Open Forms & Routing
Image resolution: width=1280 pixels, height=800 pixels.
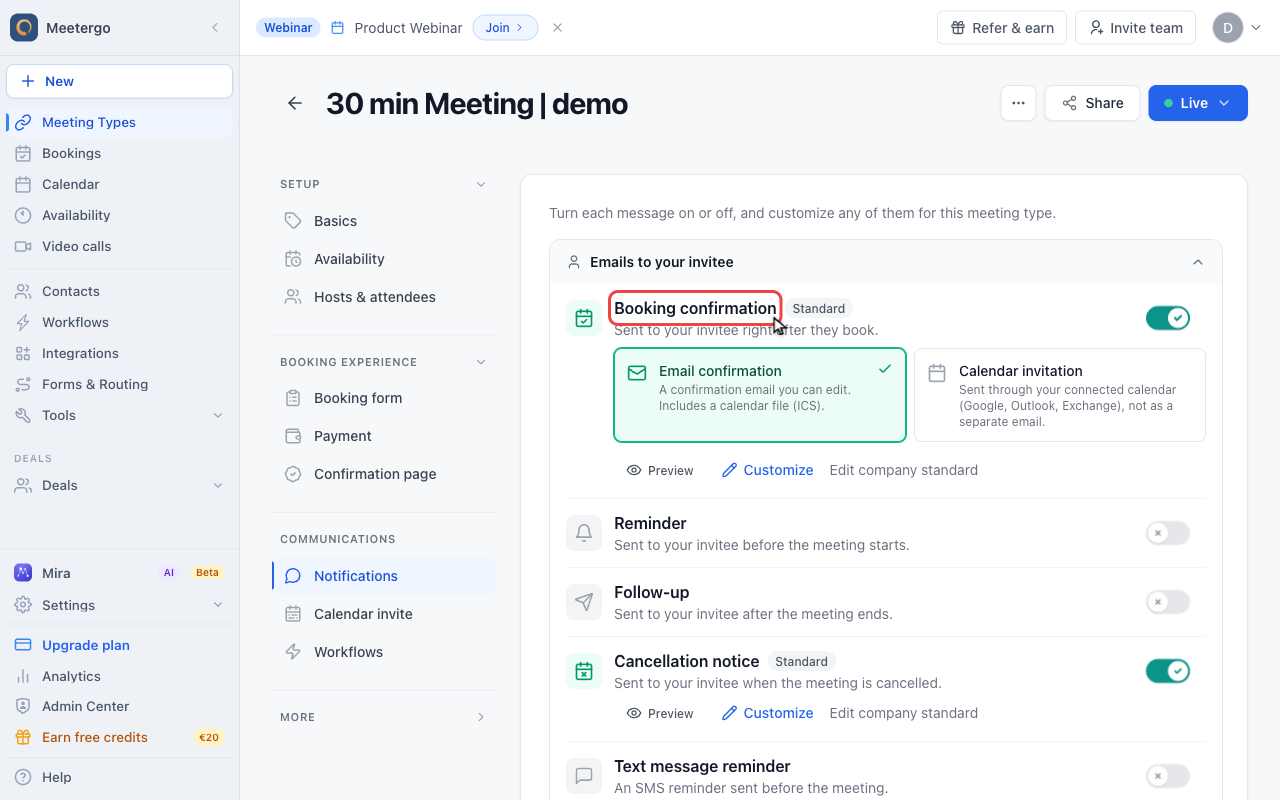(120, 384)
